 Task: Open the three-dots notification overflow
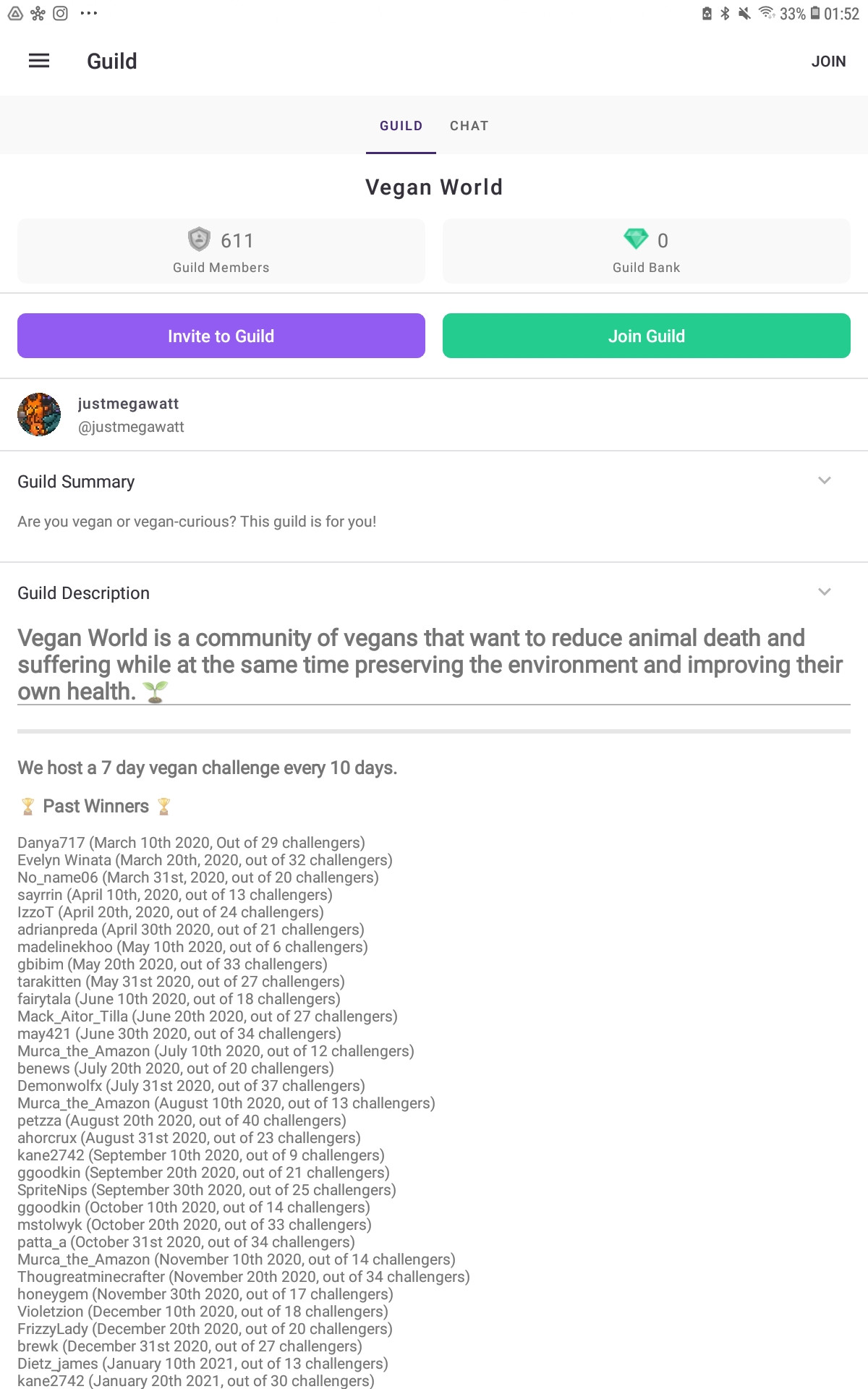coord(89,13)
